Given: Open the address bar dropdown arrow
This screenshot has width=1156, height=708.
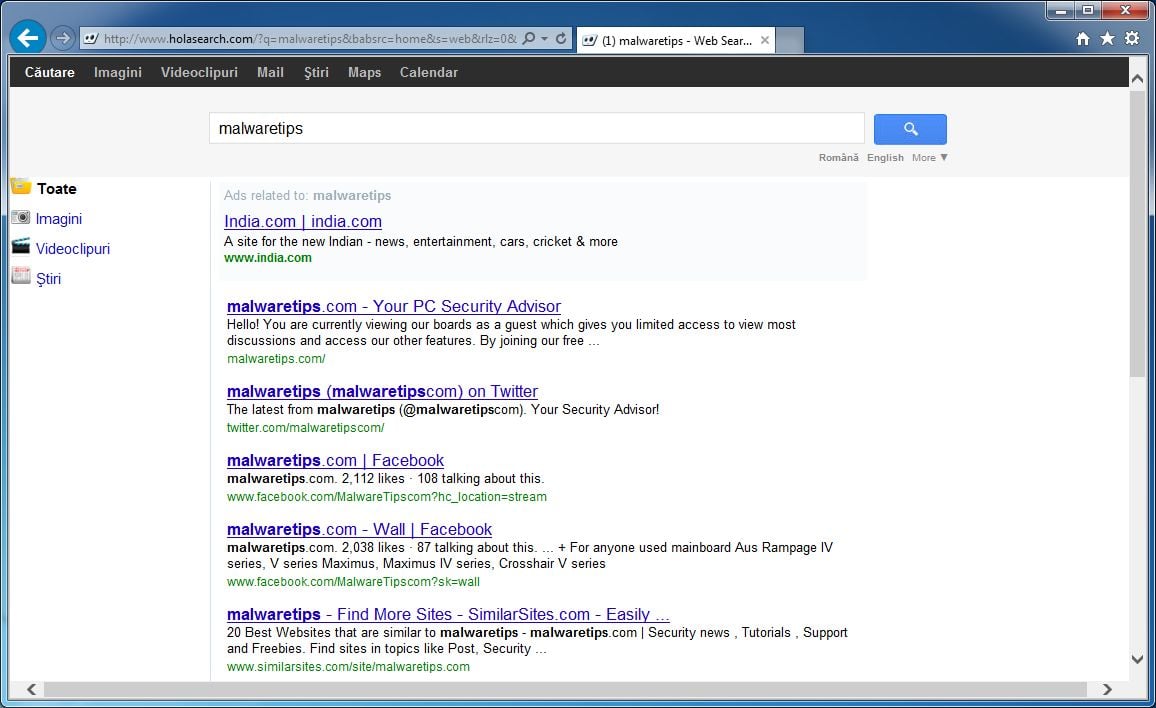Looking at the screenshot, I should pyautogui.click(x=545, y=38).
